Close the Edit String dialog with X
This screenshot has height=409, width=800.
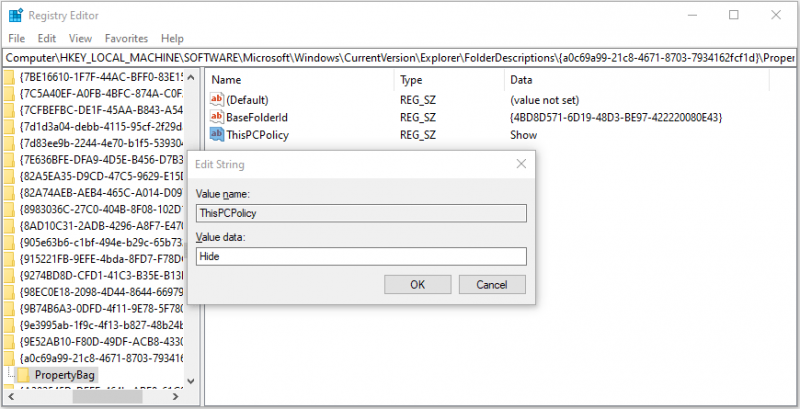coord(521,164)
